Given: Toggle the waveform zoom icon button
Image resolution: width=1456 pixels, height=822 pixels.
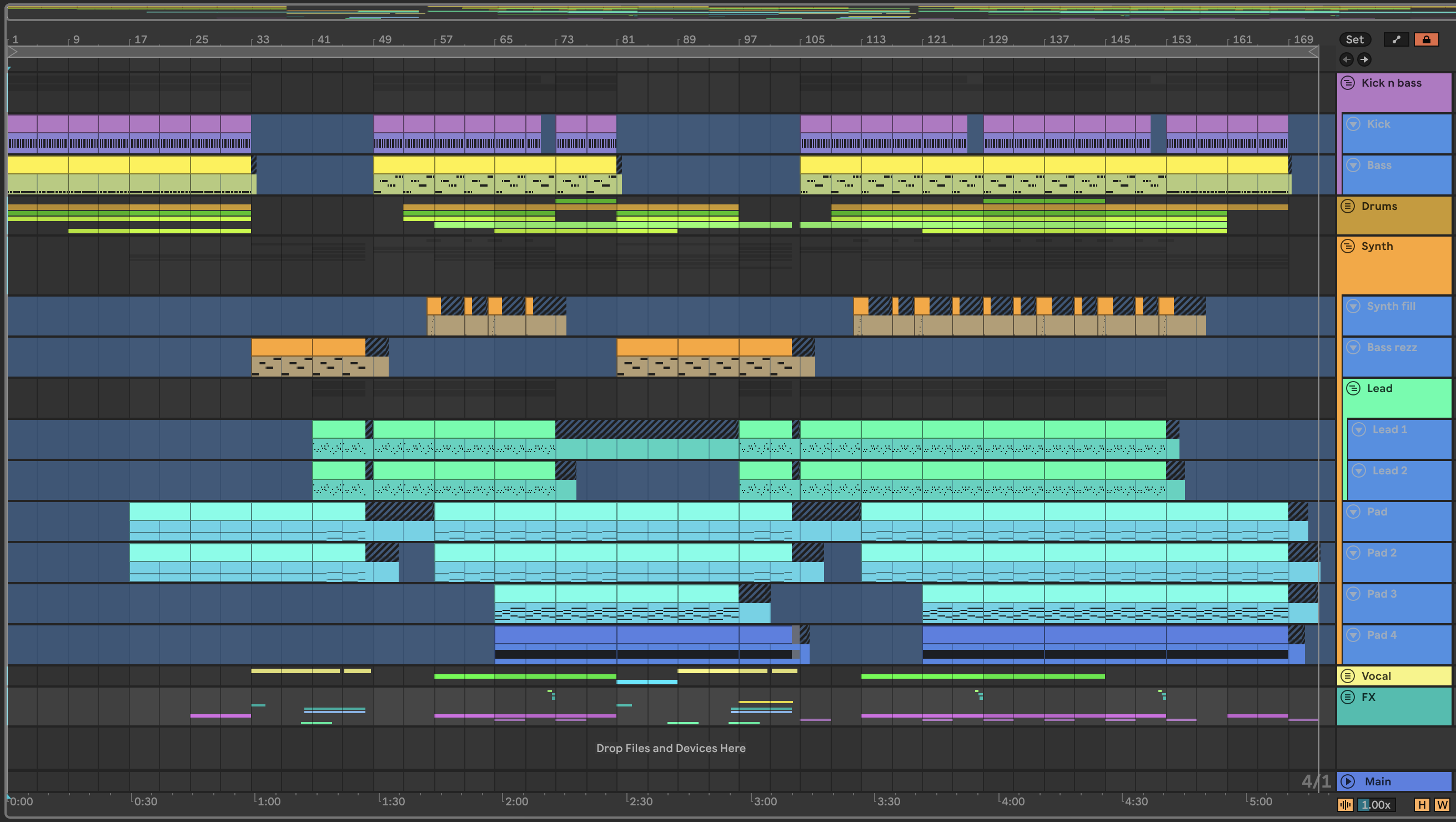Looking at the screenshot, I should [x=1345, y=804].
